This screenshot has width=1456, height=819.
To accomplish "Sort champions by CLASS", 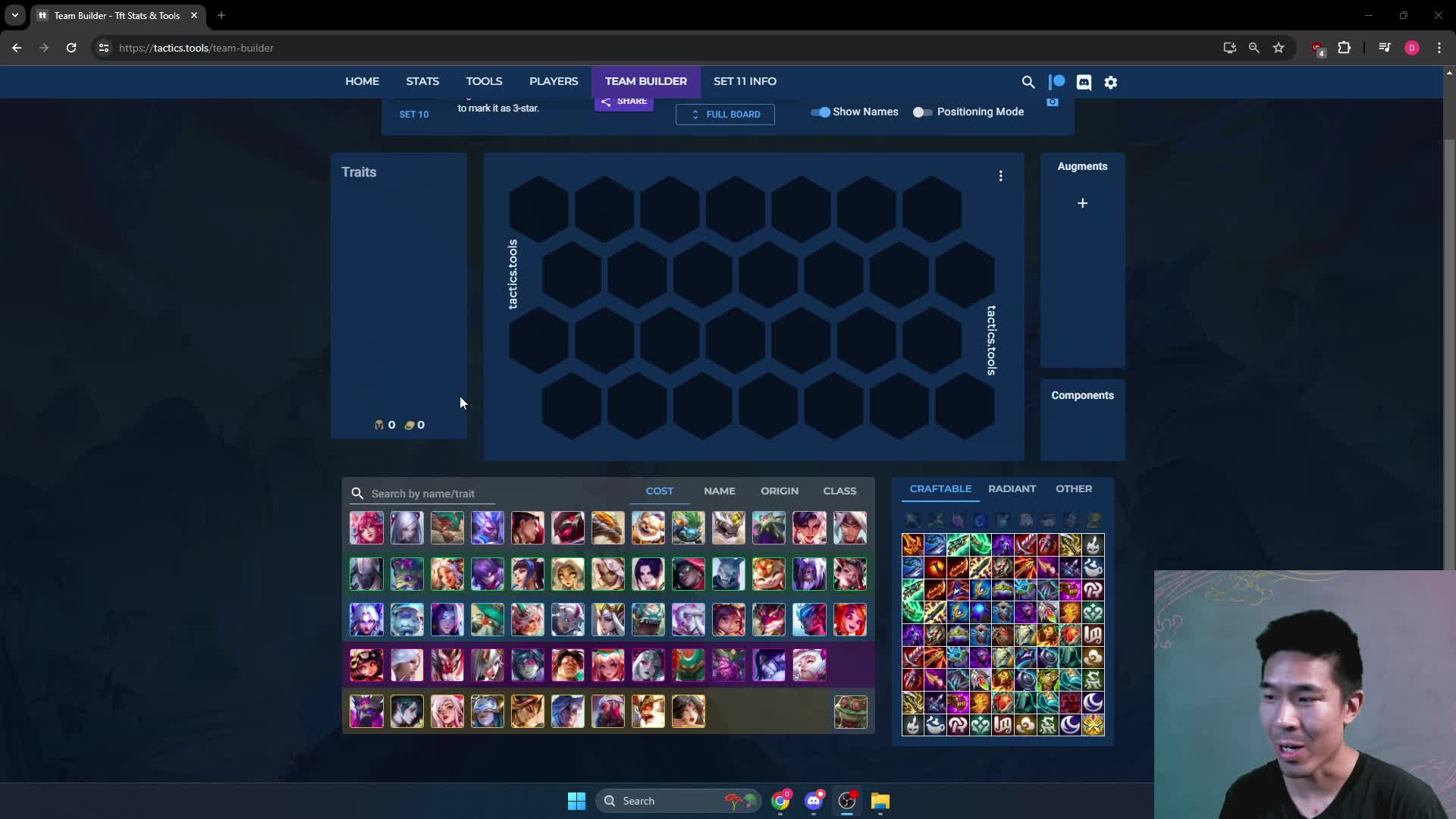I will 839,491.
